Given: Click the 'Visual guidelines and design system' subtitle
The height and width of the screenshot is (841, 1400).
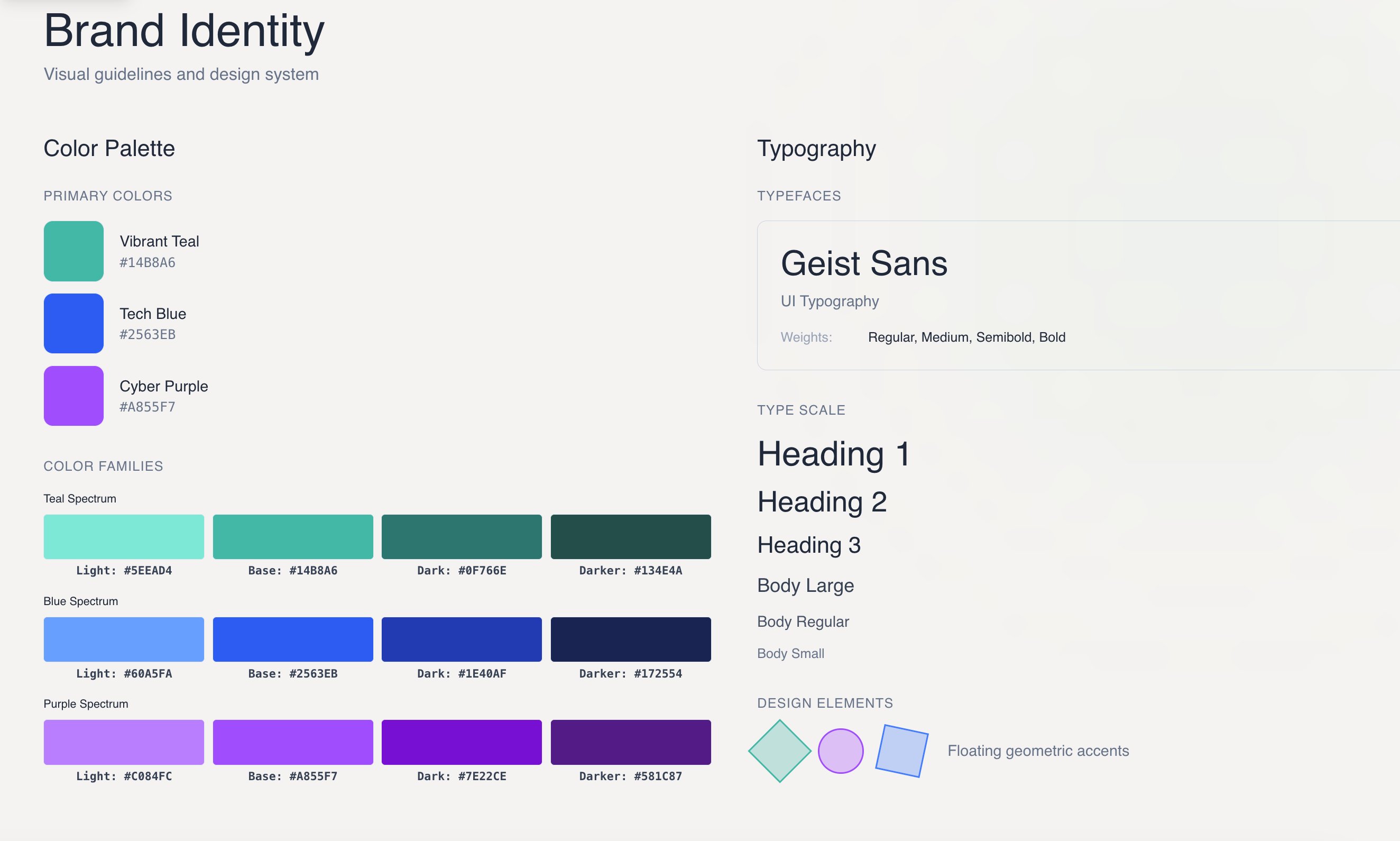Looking at the screenshot, I should [x=181, y=74].
